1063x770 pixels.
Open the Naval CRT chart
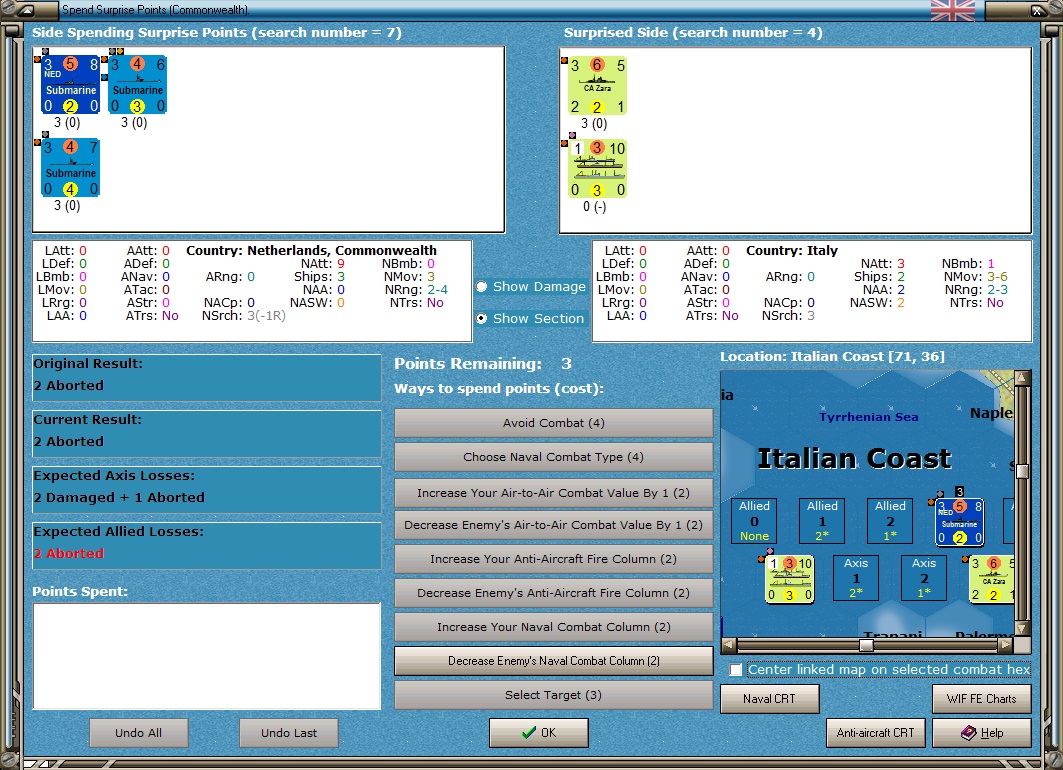coord(769,699)
